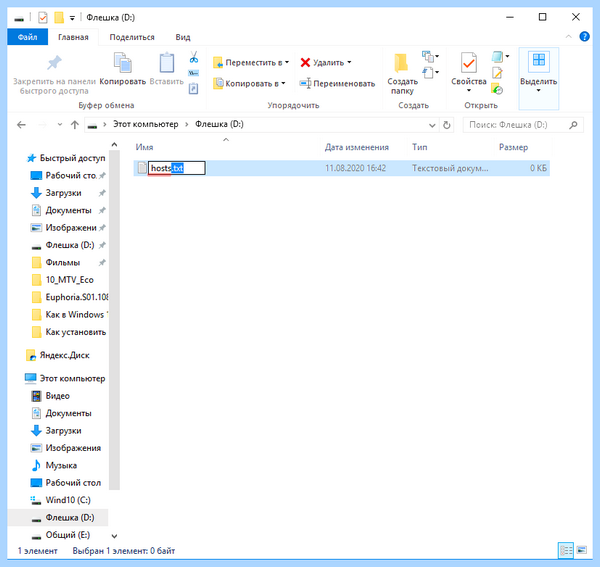
Task: Open the Файл tab
Action: (x=28, y=37)
